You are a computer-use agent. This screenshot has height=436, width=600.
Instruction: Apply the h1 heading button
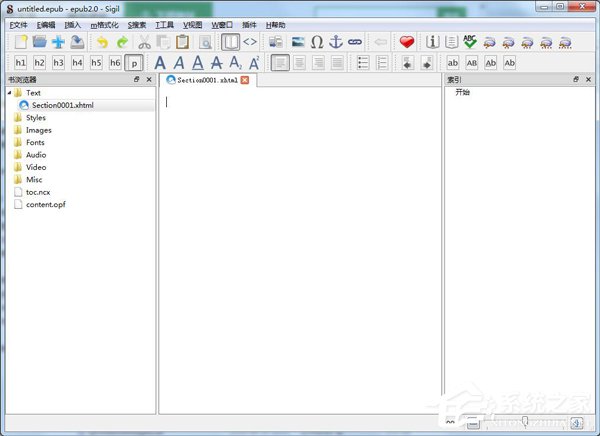click(x=21, y=62)
